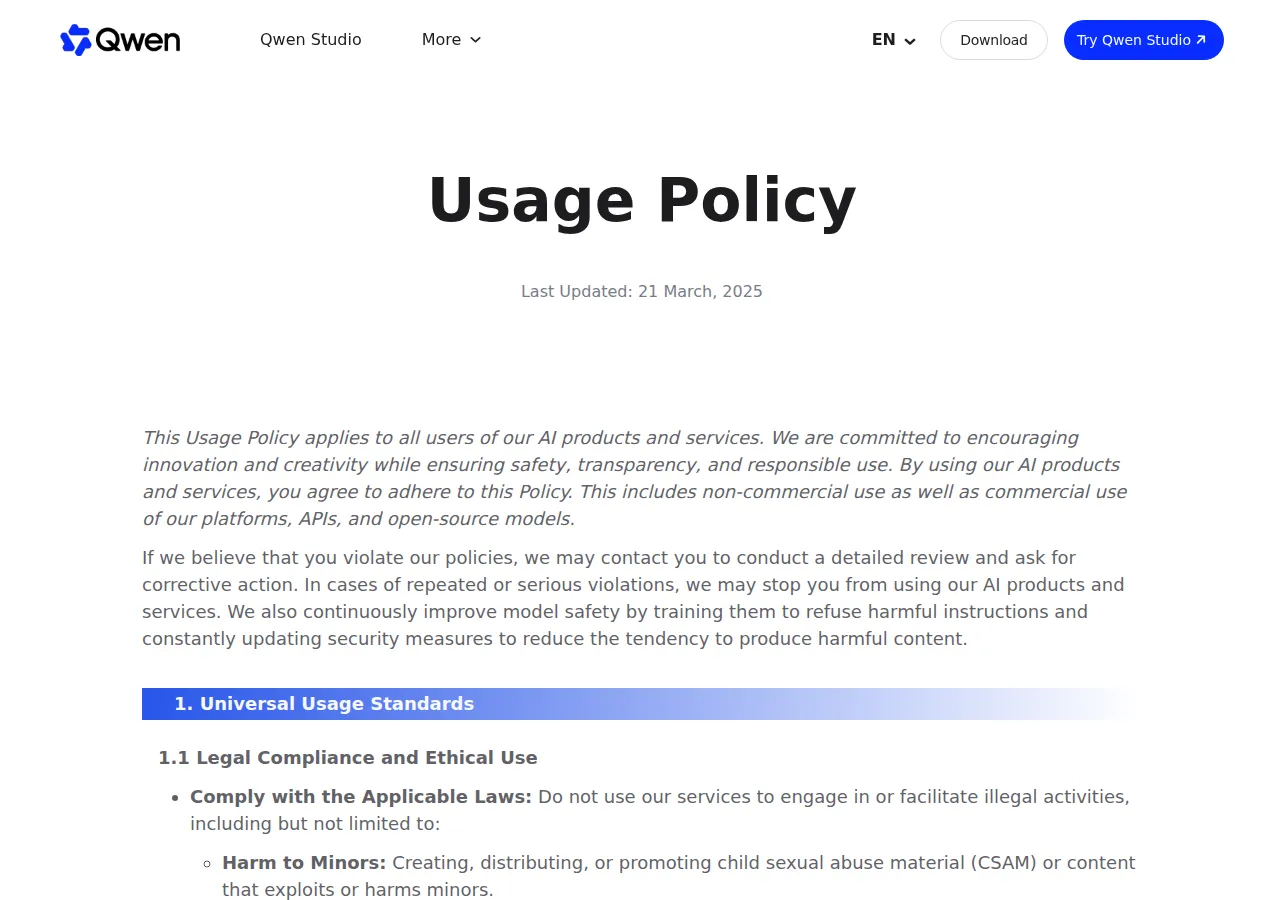Viewport: 1284px width, 900px height.
Task: Open the More navigation menu
Action: [451, 40]
